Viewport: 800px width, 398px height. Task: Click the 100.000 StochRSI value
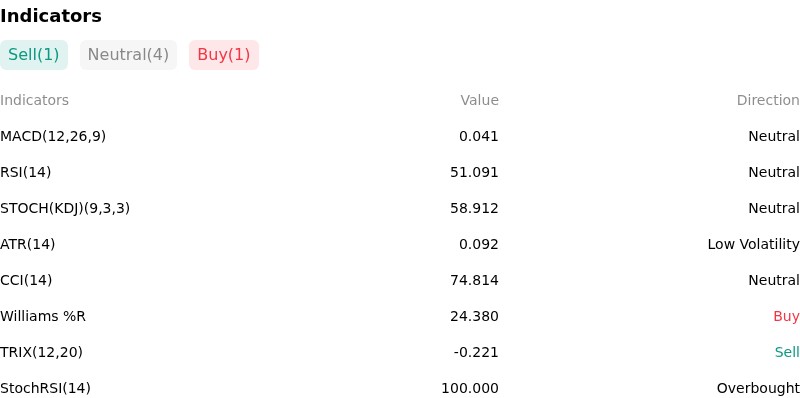pos(470,388)
